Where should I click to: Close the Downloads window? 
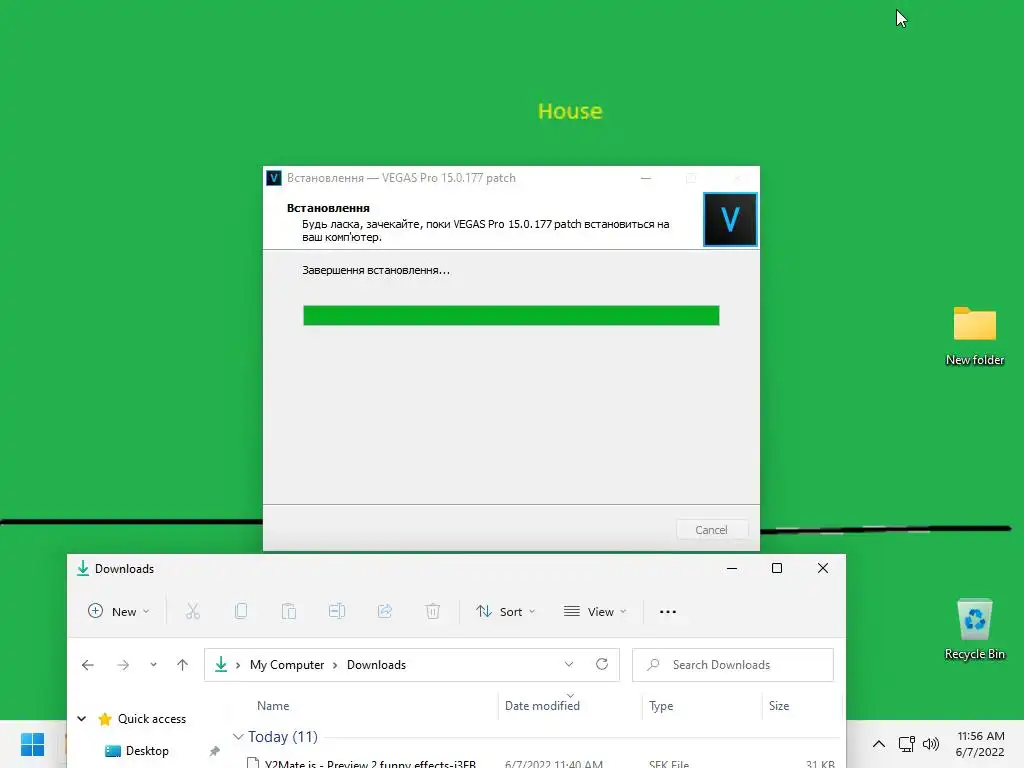pos(823,568)
